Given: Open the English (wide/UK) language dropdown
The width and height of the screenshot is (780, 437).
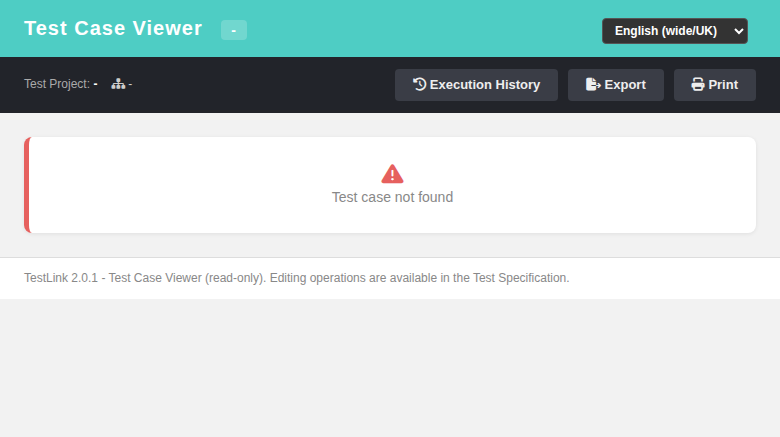Looking at the screenshot, I should coord(675,31).
